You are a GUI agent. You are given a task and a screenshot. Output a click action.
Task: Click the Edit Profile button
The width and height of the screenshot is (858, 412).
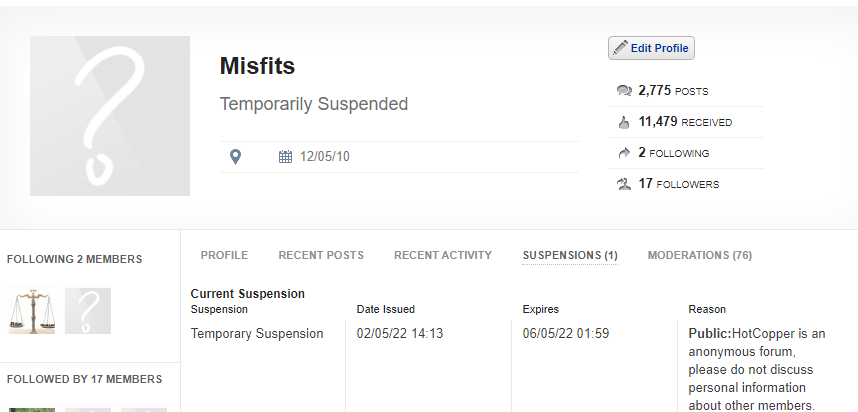pos(651,48)
